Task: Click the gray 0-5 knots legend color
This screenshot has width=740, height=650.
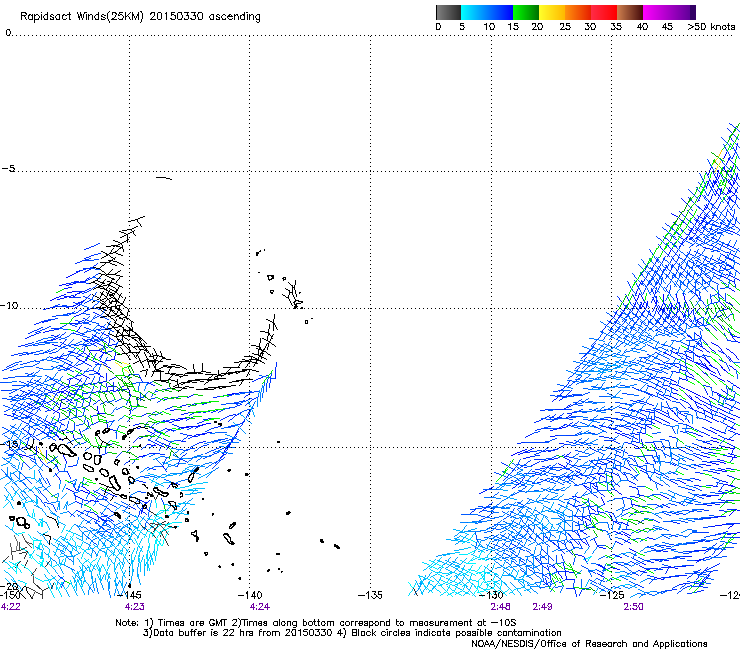Action: pyautogui.click(x=448, y=12)
